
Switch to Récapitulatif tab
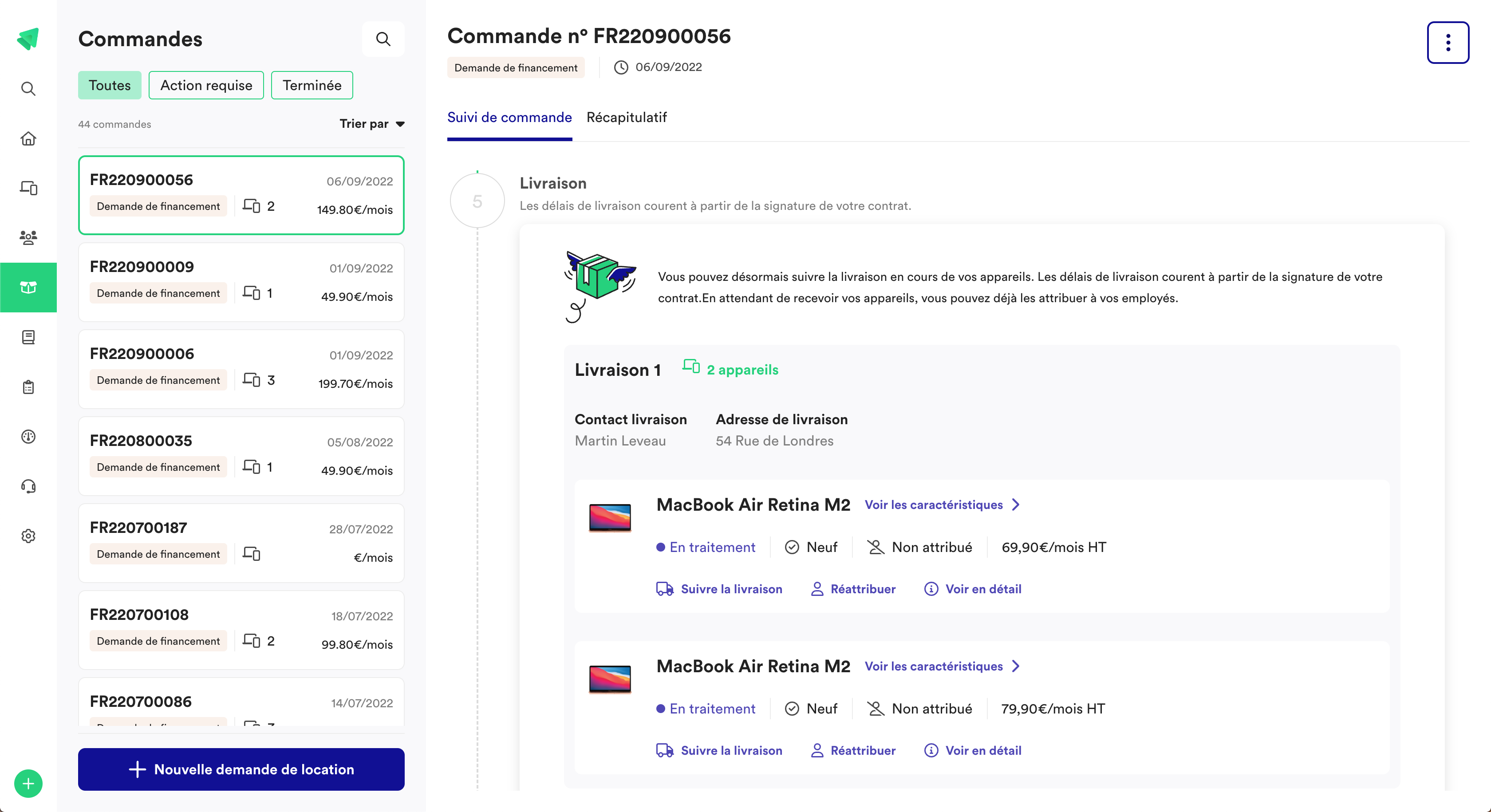(627, 117)
